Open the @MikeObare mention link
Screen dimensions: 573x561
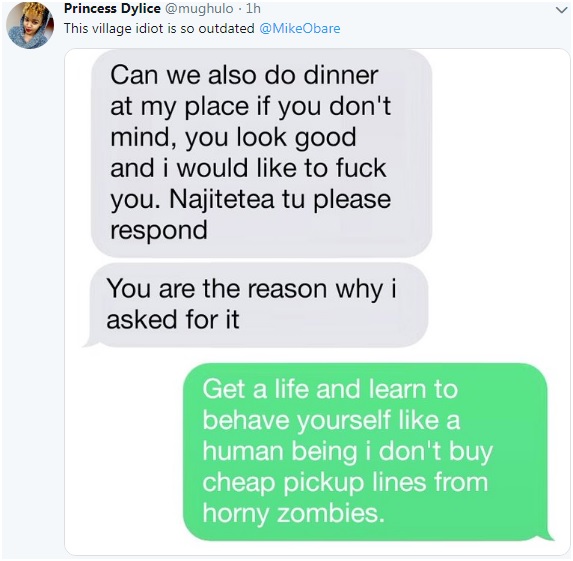coord(300,29)
